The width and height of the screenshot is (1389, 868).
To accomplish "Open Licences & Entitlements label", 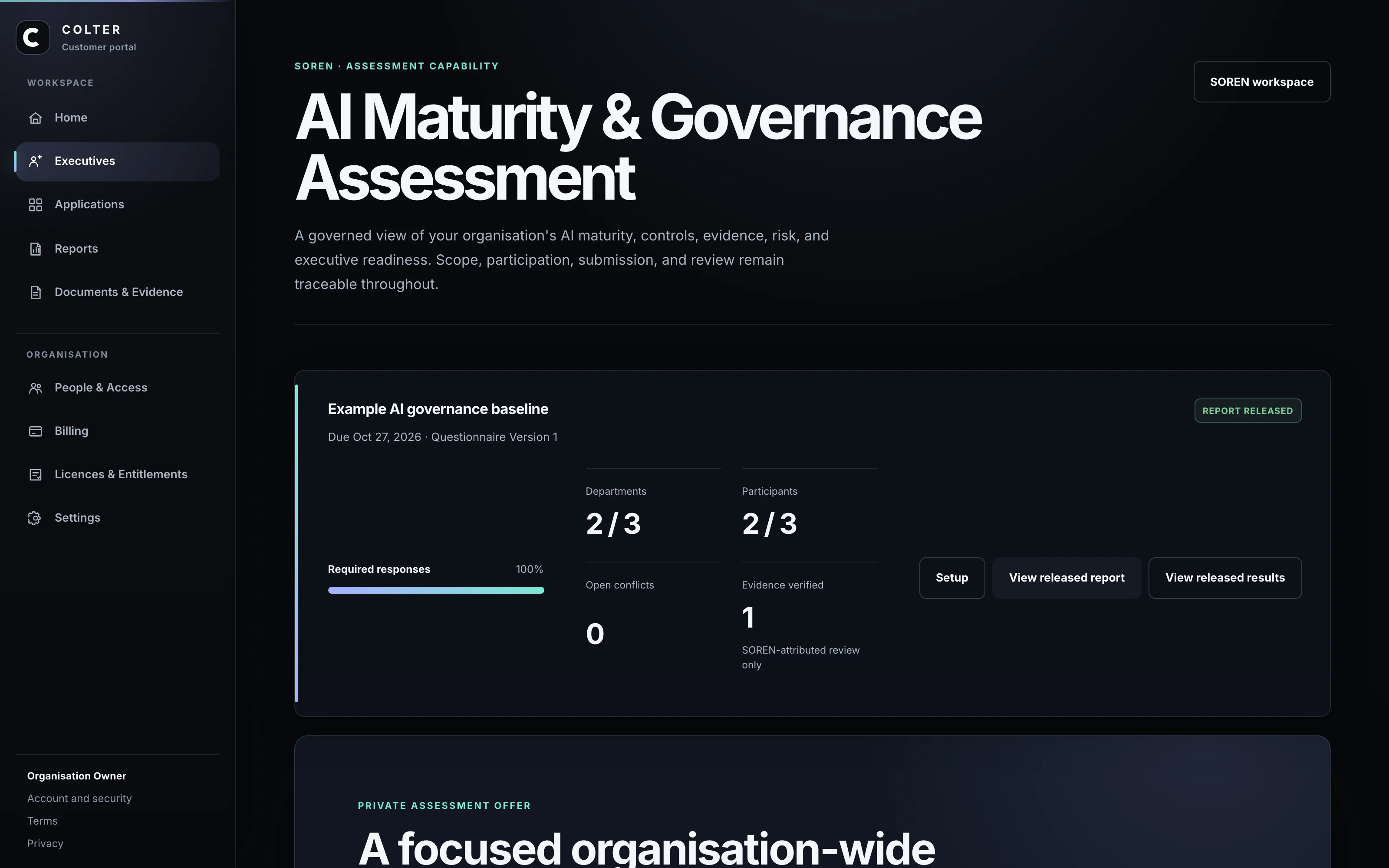I will pos(121,474).
